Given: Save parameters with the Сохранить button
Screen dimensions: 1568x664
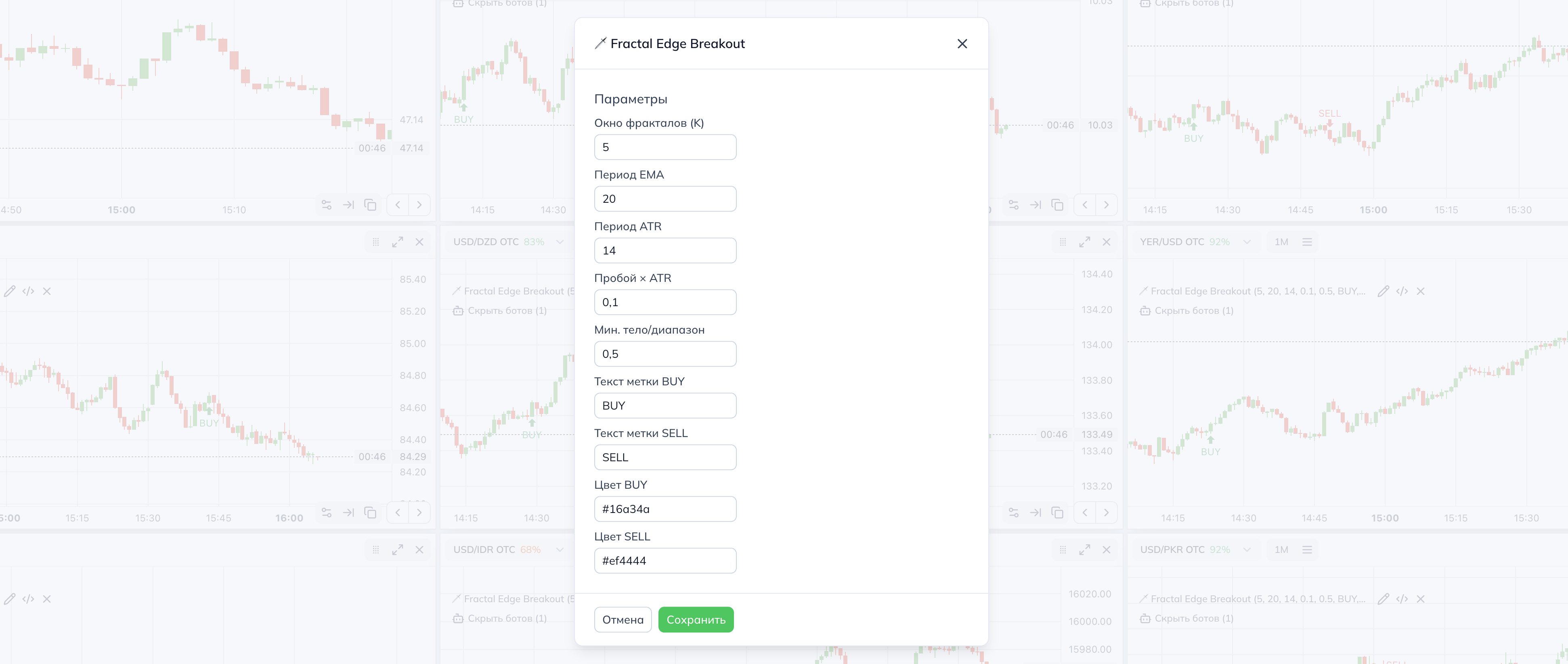Looking at the screenshot, I should 696,620.
